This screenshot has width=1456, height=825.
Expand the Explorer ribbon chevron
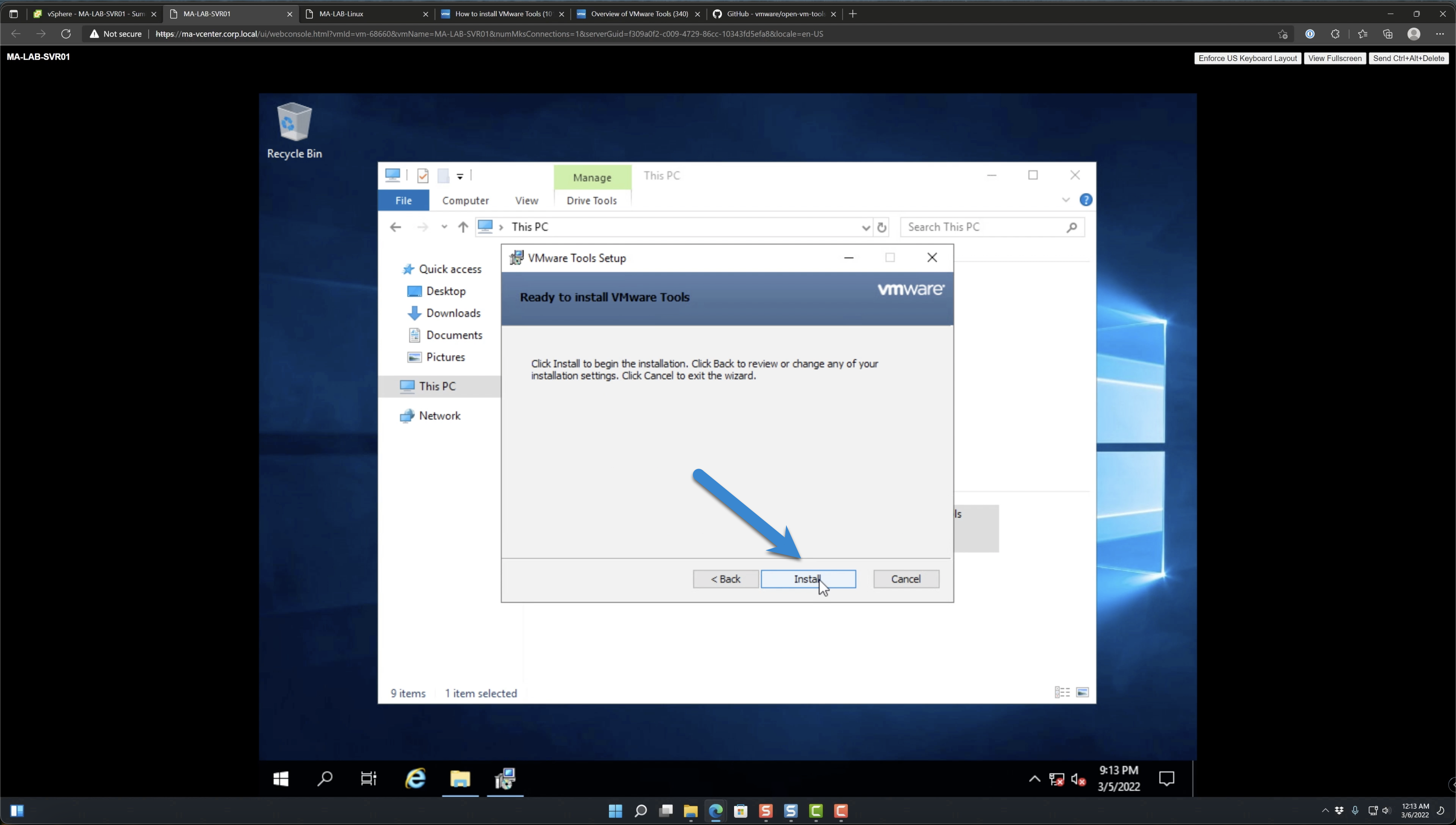1065,200
